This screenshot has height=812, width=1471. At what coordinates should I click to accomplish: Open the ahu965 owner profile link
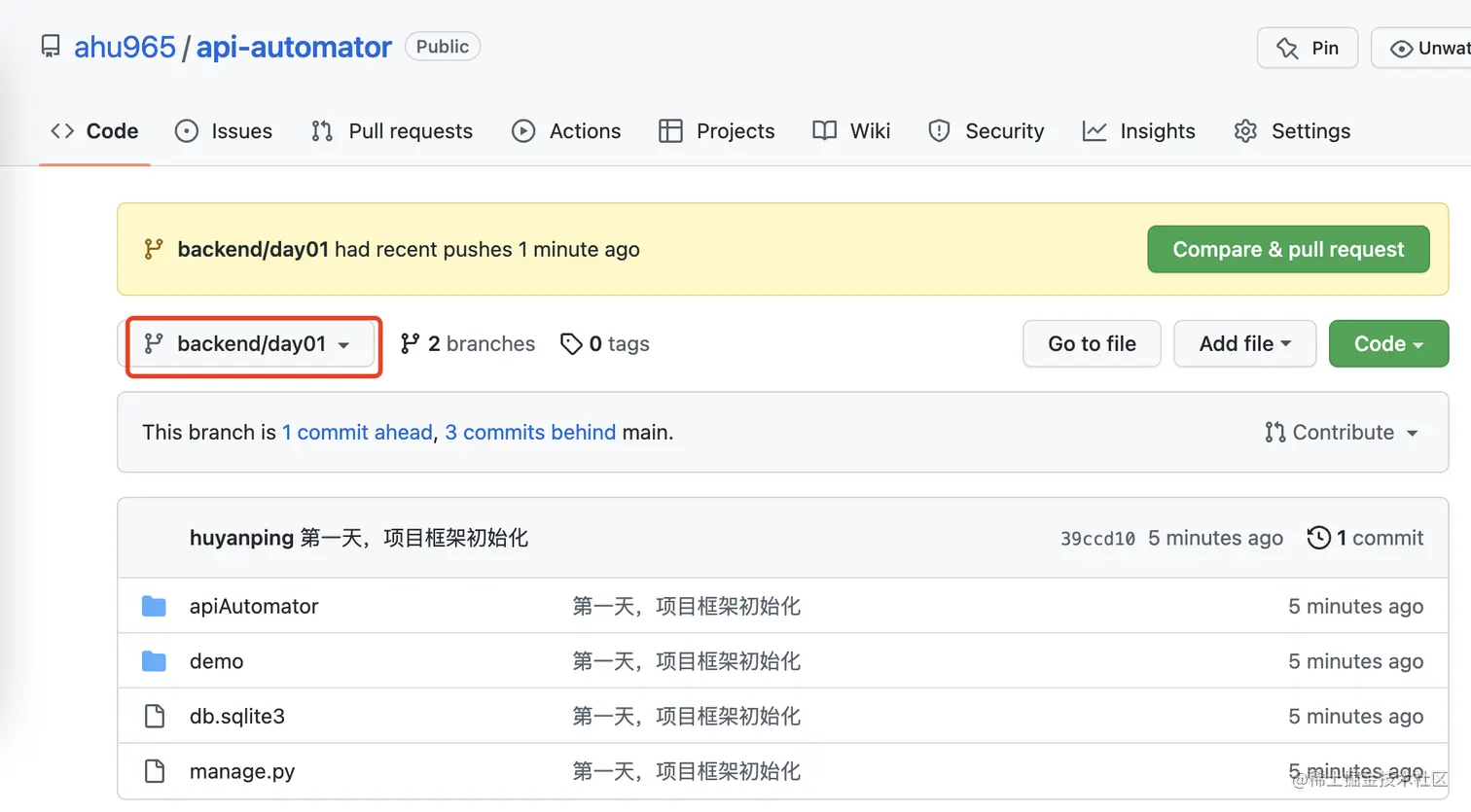pos(125,47)
